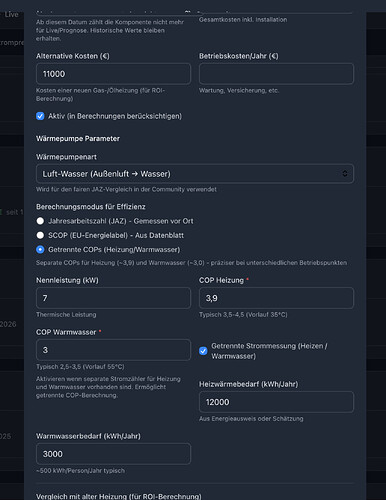The width and height of the screenshot is (386, 500).
Task: Focus the Heizwärmebedarf (kWh/Jahr) field
Action: click(276, 402)
